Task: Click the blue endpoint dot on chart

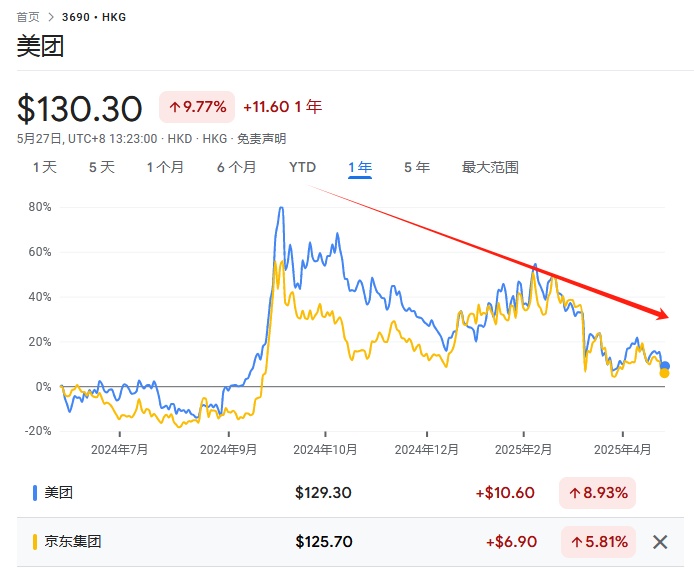Action: point(665,366)
